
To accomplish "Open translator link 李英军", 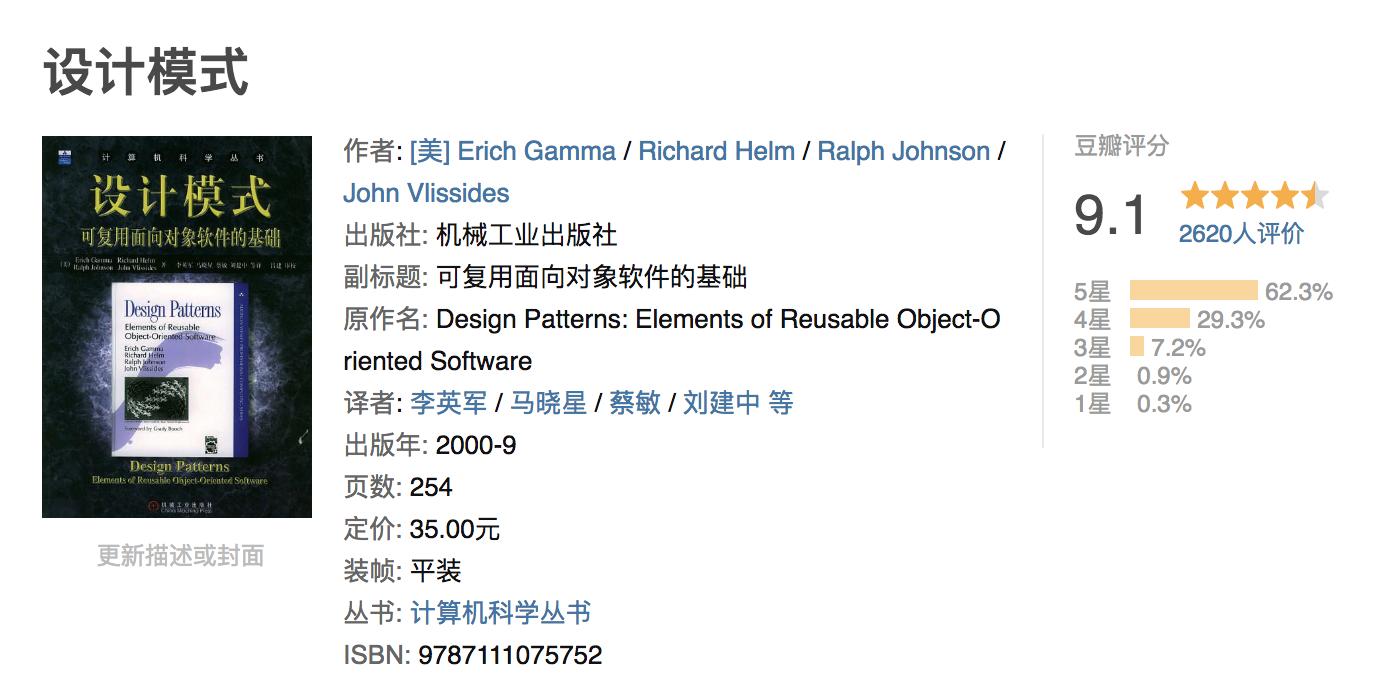I will point(449,403).
